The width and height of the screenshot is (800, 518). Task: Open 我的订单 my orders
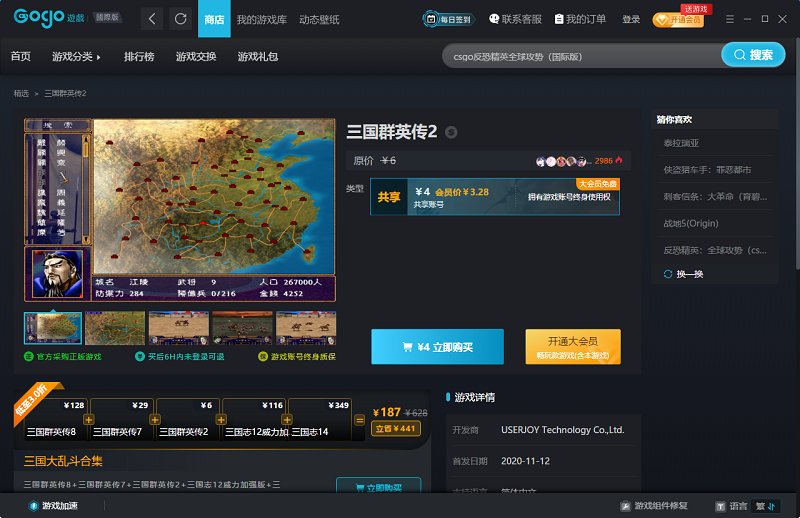pyautogui.click(x=580, y=19)
